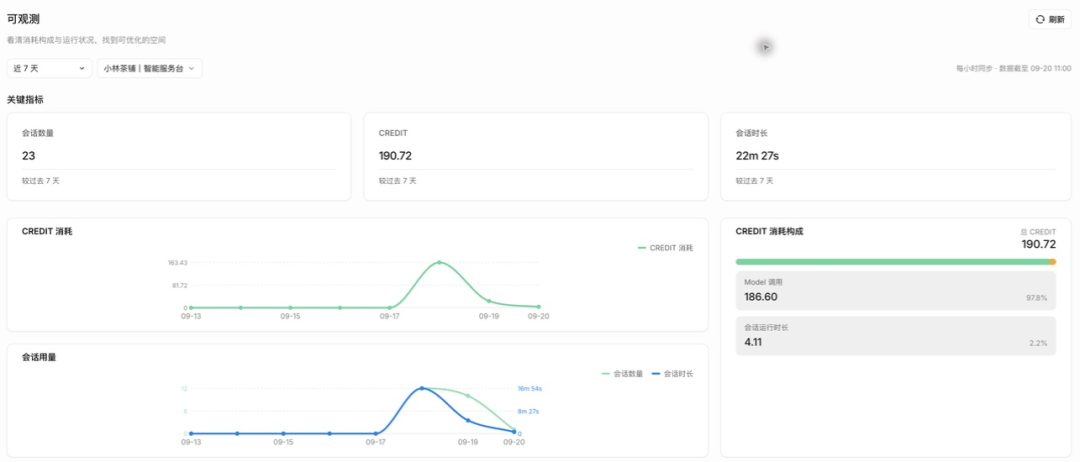Screen dimensions: 1080x462
Task: Click the 会话数量 metric card value 23
Action: pyautogui.click(x=28, y=156)
